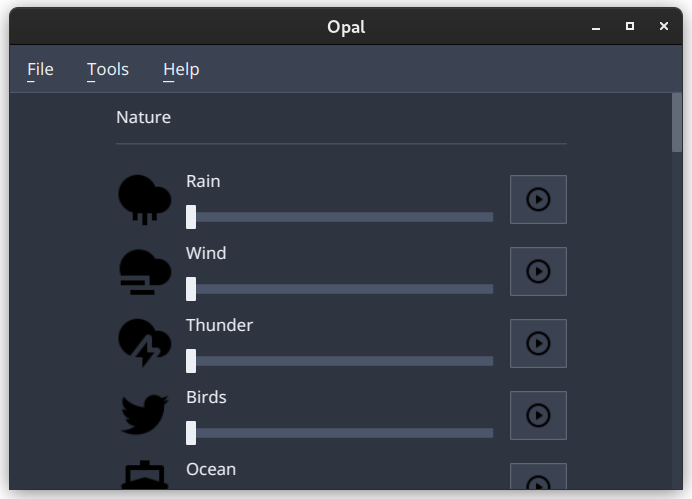
Task: Set Thunder volume on slider track
Action: click(339, 361)
